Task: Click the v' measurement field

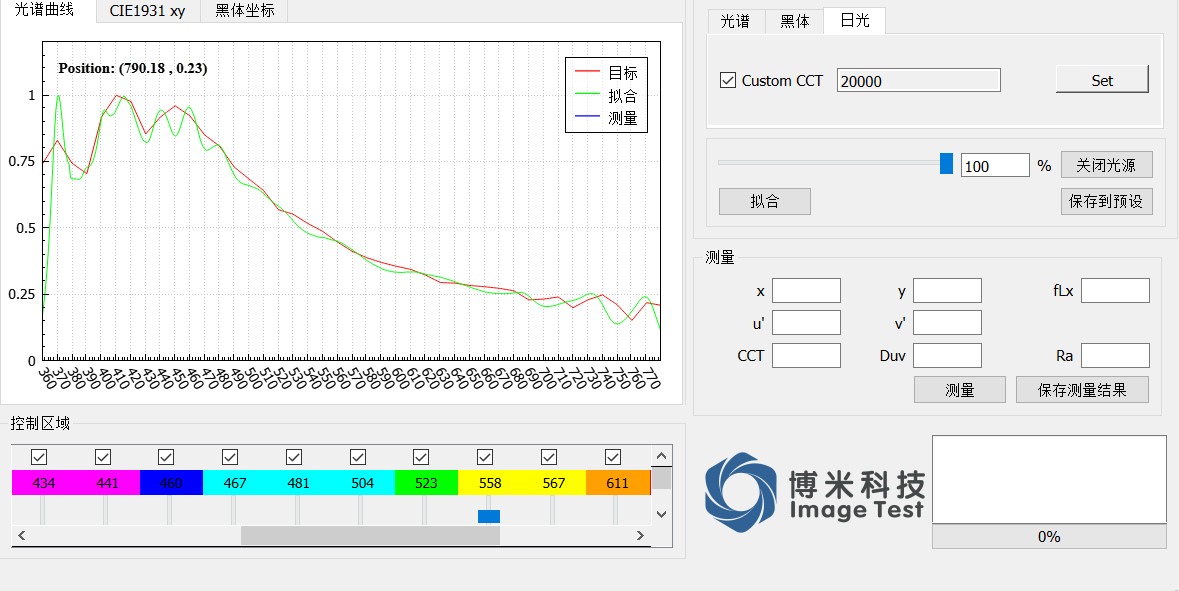Action: point(947,323)
